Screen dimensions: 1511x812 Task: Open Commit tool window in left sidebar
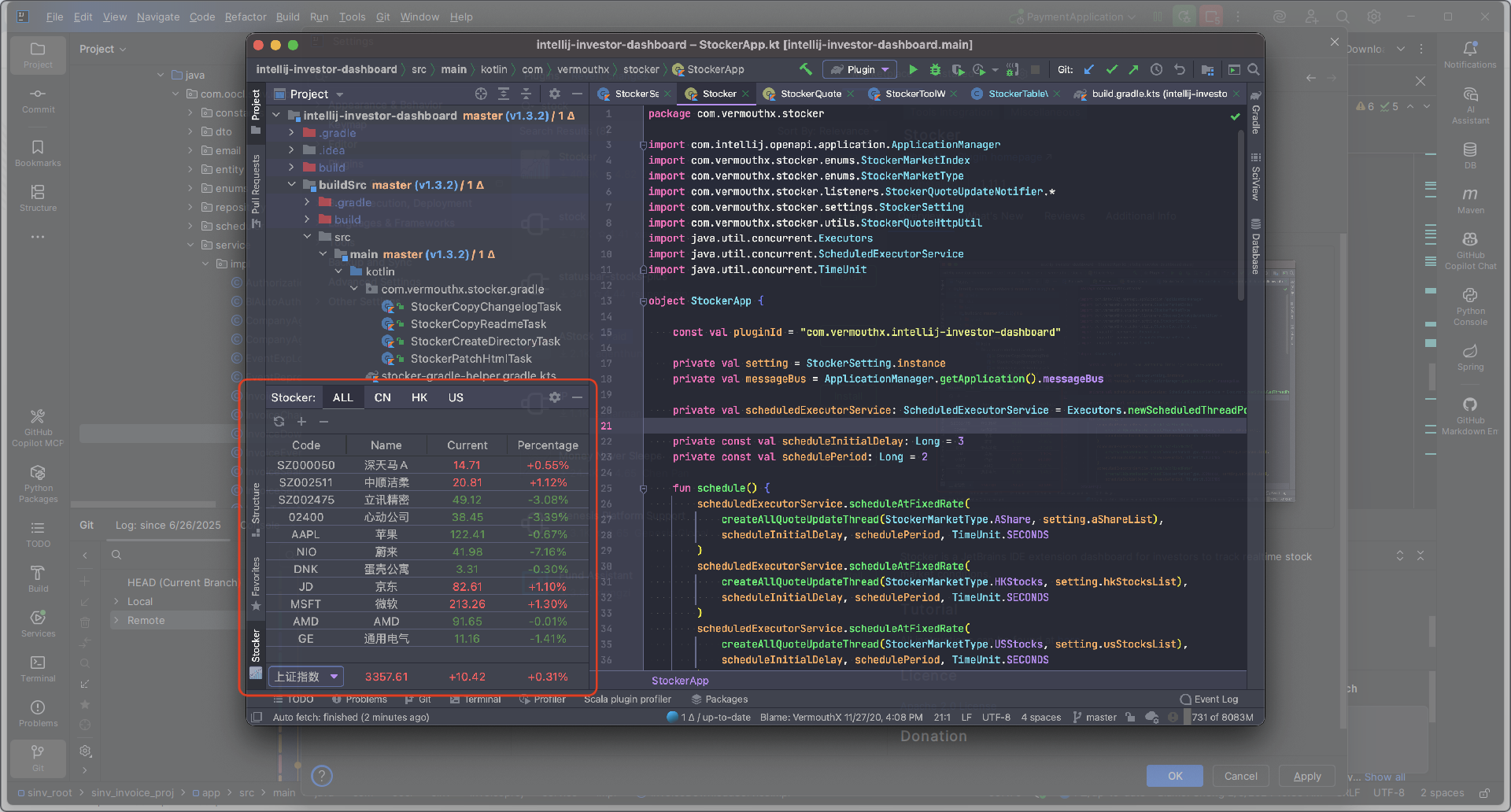38,100
